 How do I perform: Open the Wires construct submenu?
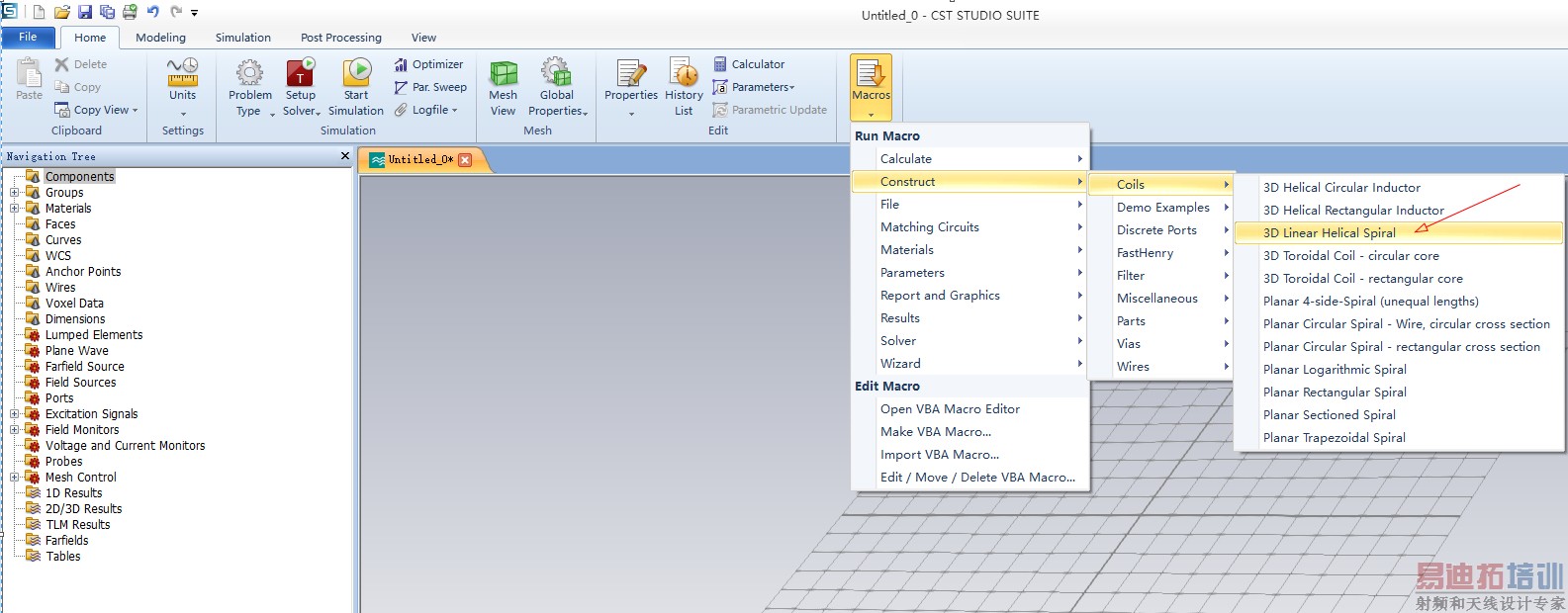(1159, 367)
